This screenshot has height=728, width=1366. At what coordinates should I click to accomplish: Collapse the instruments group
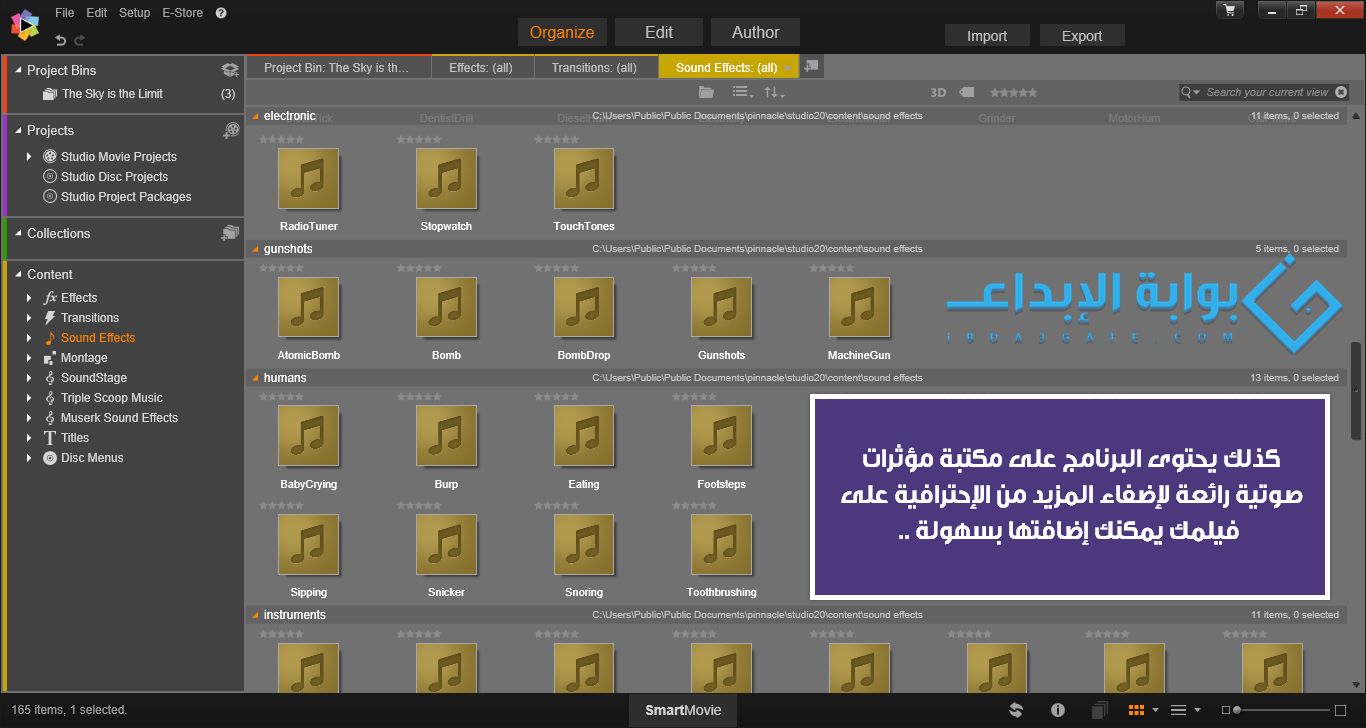tap(255, 615)
